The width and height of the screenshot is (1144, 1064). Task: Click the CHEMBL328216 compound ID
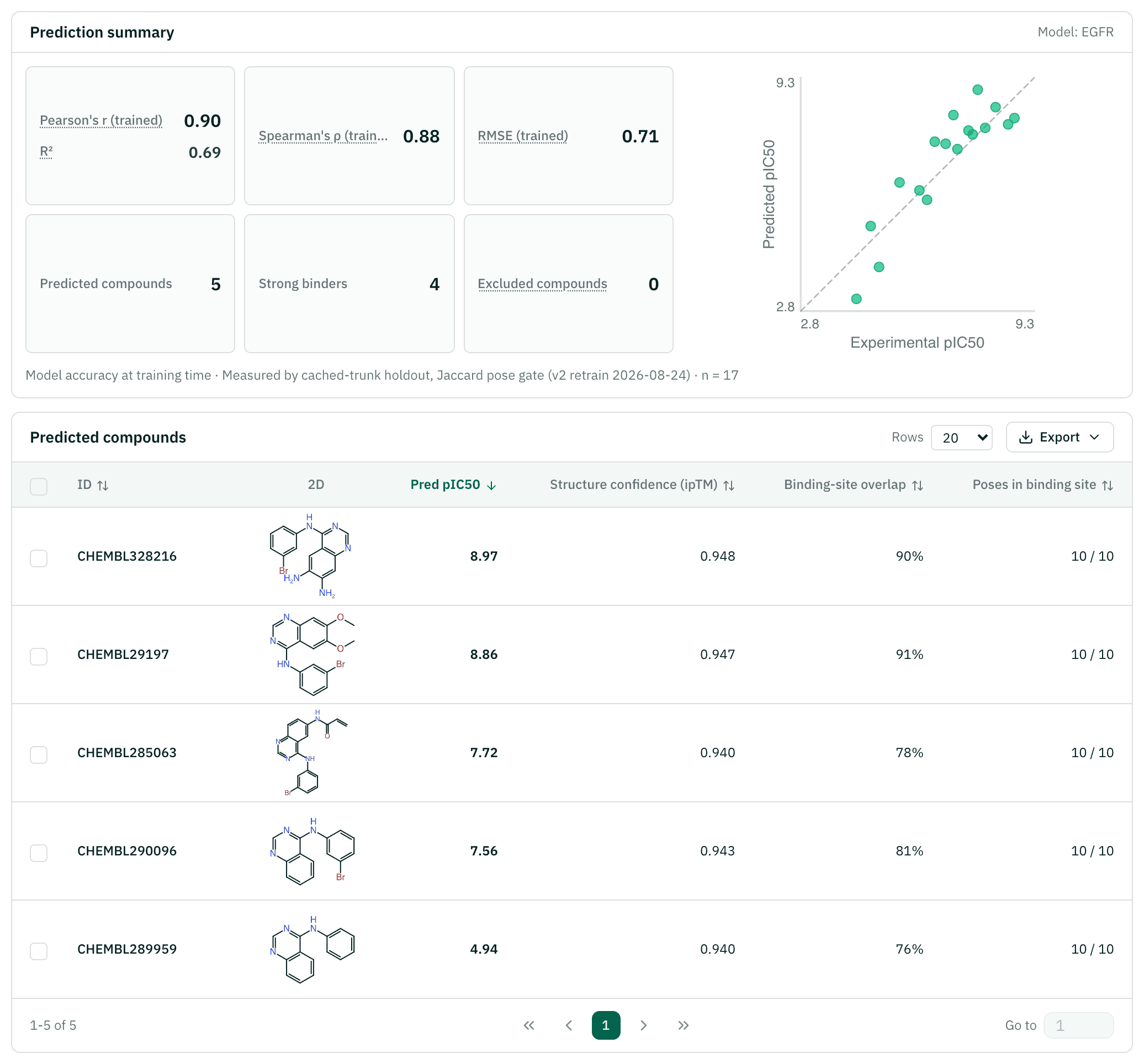point(126,556)
